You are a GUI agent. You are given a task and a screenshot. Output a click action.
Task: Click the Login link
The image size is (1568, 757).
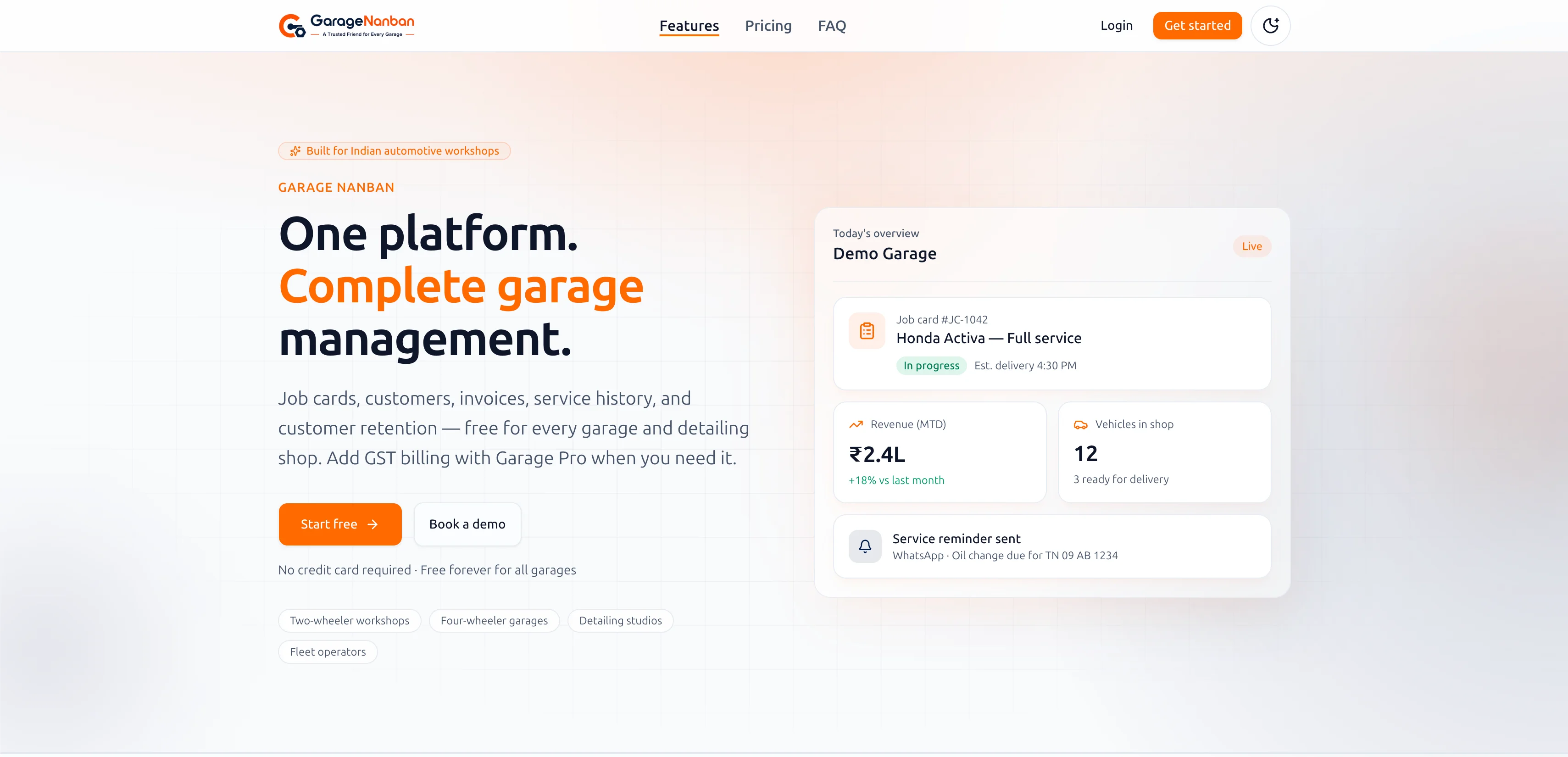coord(1116,26)
